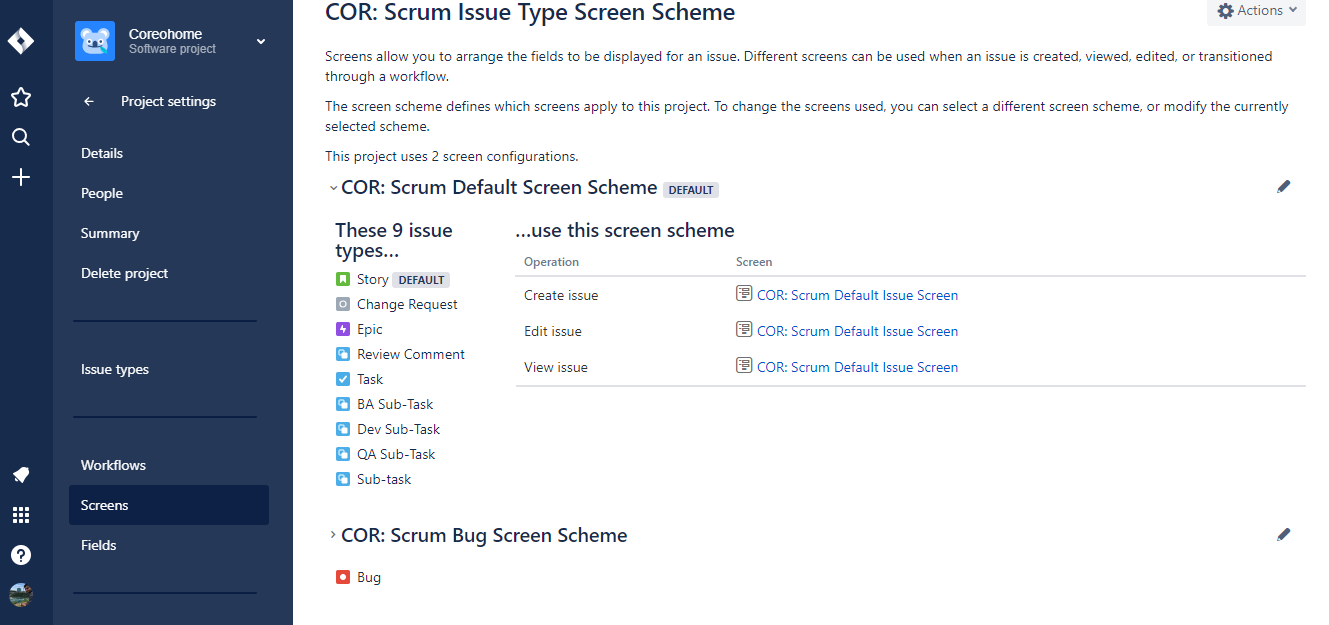Expand the COR: Scrum Bug Screen Scheme section
This screenshot has width=1329, height=625.
tap(333, 535)
